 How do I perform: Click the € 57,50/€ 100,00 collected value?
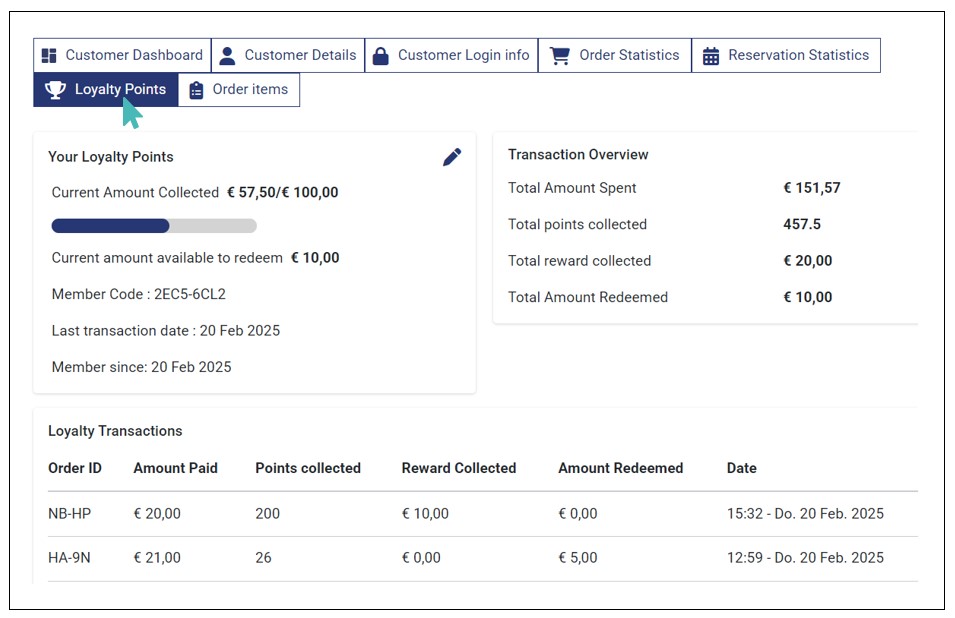click(283, 193)
